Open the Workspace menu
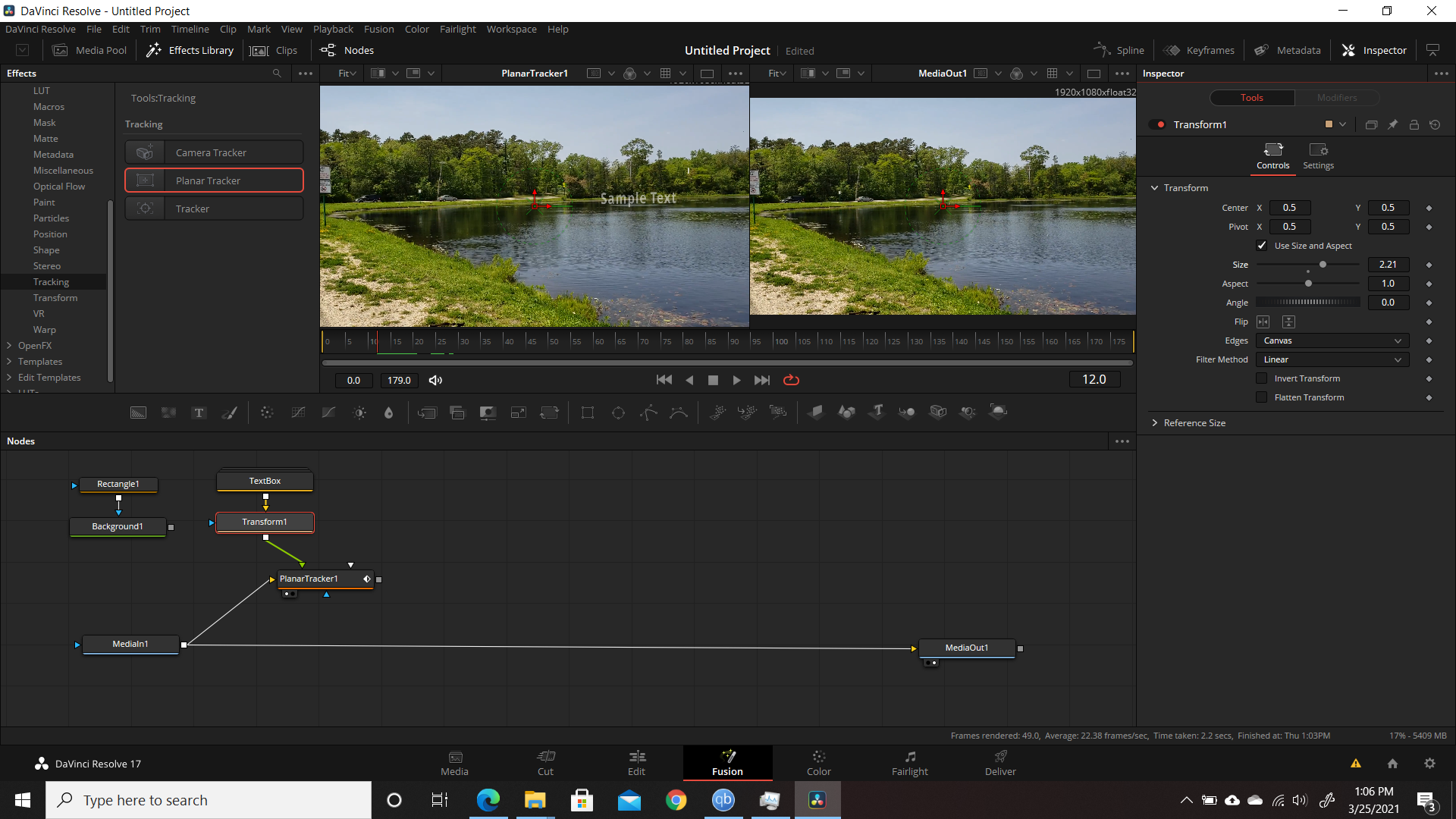 pos(511,29)
